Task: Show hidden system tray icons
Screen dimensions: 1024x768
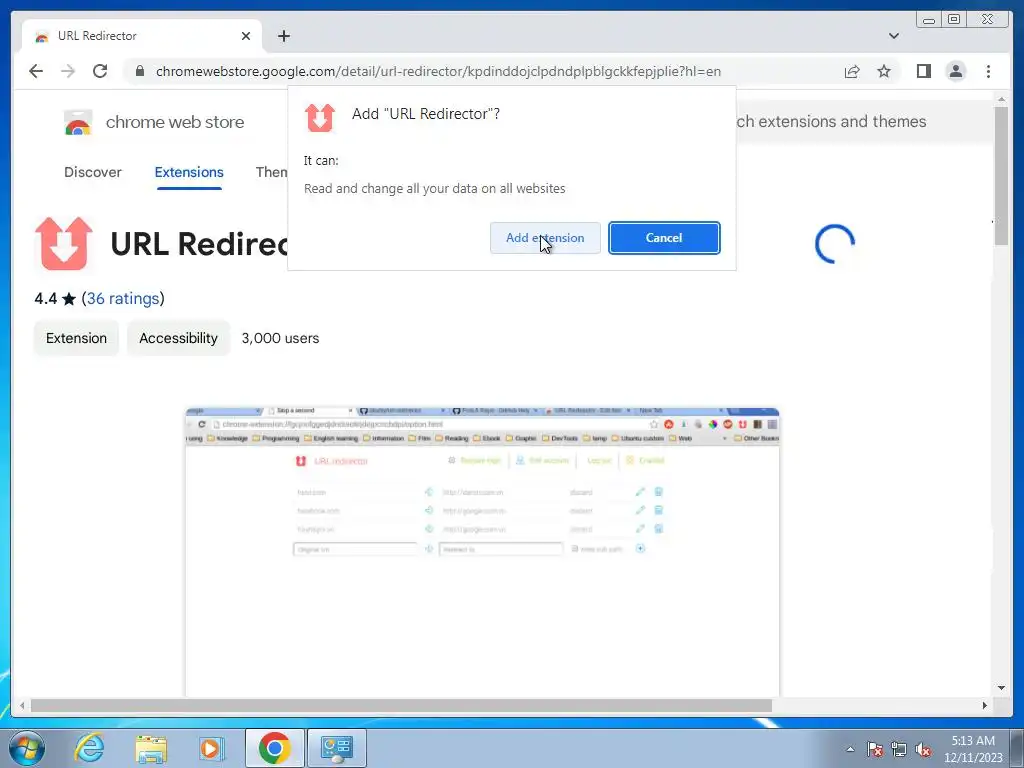Action: tap(850, 749)
